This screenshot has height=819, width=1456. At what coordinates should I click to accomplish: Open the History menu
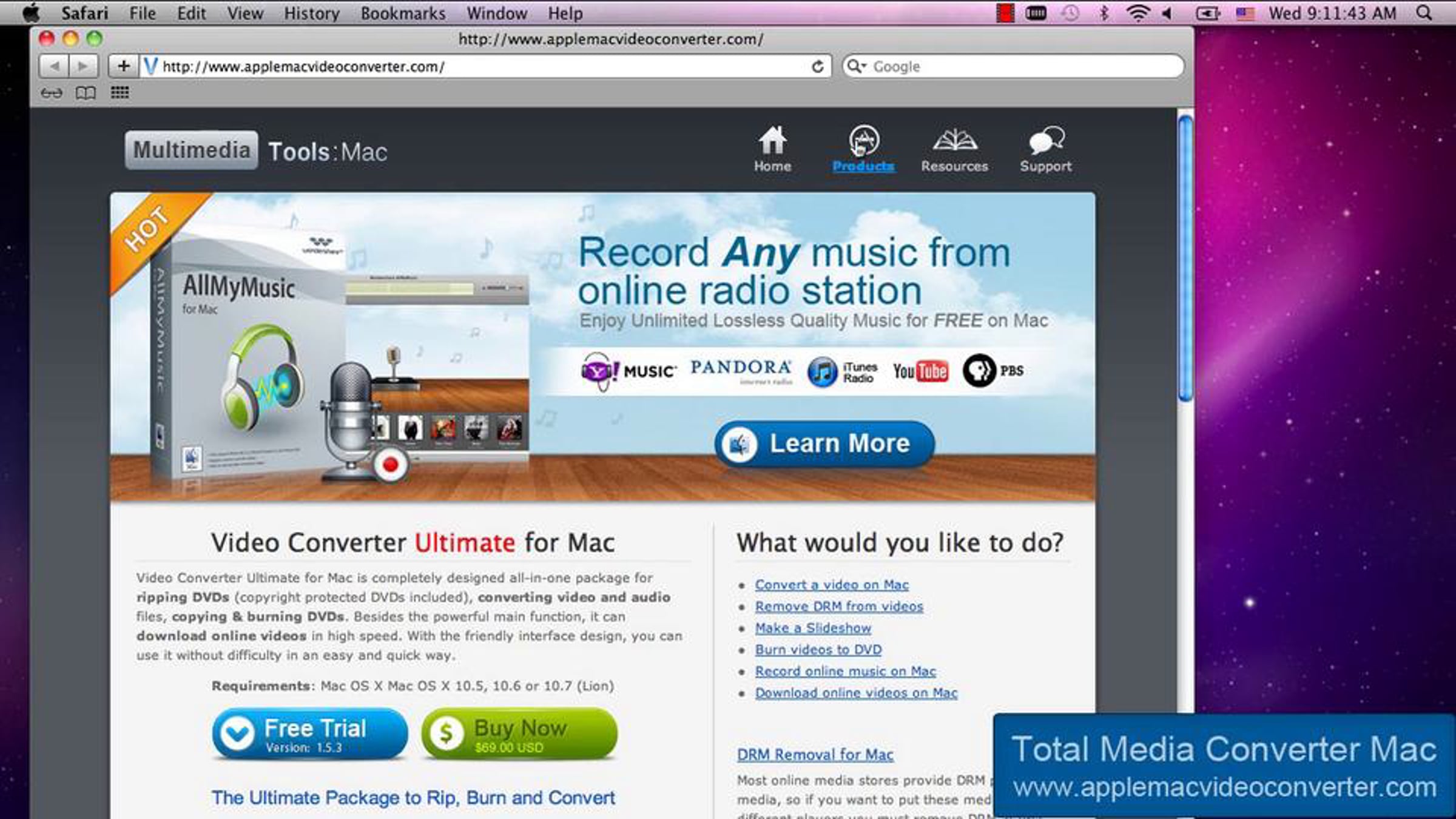(311, 13)
